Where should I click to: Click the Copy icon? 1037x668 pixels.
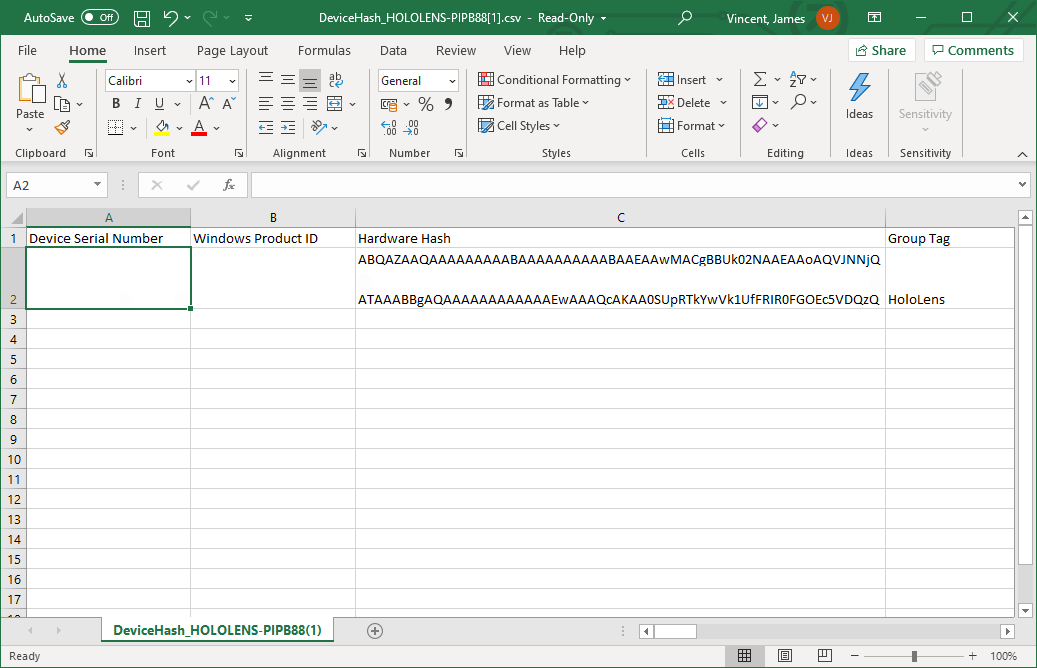(x=62, y=104)
